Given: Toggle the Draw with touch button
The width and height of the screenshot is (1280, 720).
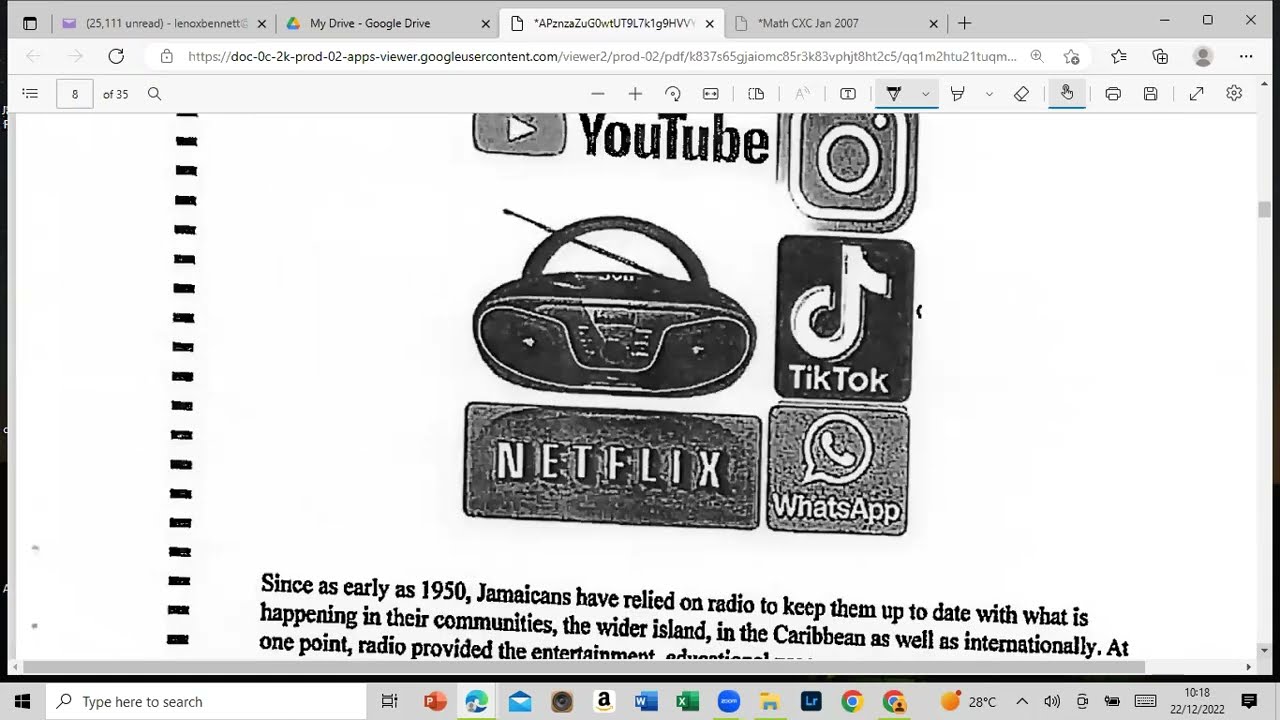Looking at the screenshot, I should click(x=1067, y=94).
